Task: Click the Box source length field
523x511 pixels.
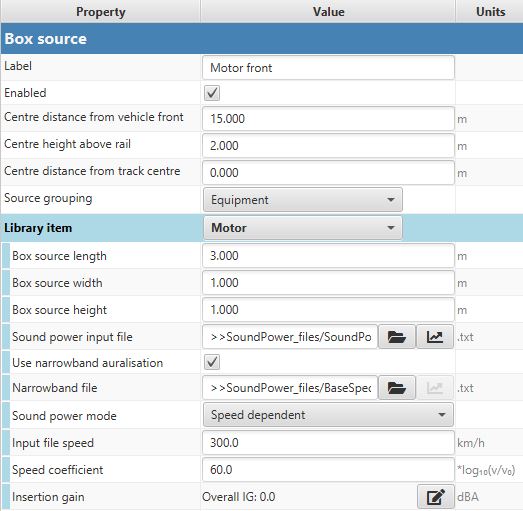Action: tap(328, 256)
